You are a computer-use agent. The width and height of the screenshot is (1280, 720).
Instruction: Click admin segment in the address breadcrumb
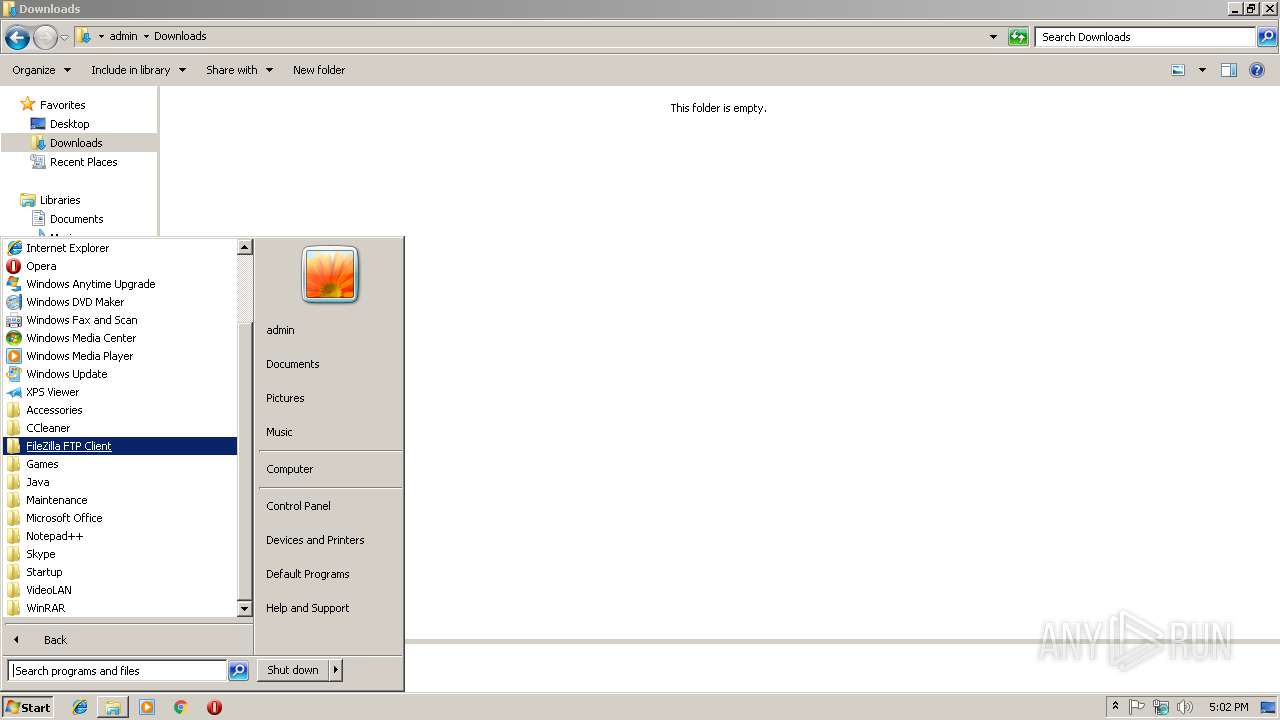(x=123, y=36)
